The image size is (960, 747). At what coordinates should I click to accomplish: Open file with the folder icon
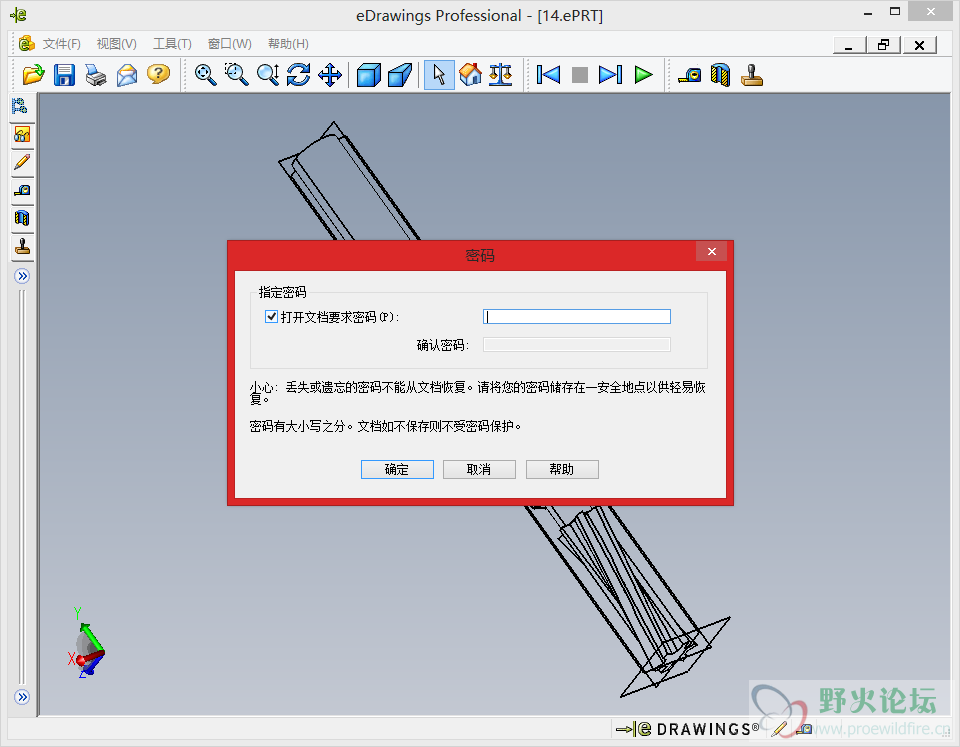pyautogui.click(x=34, y=75)
